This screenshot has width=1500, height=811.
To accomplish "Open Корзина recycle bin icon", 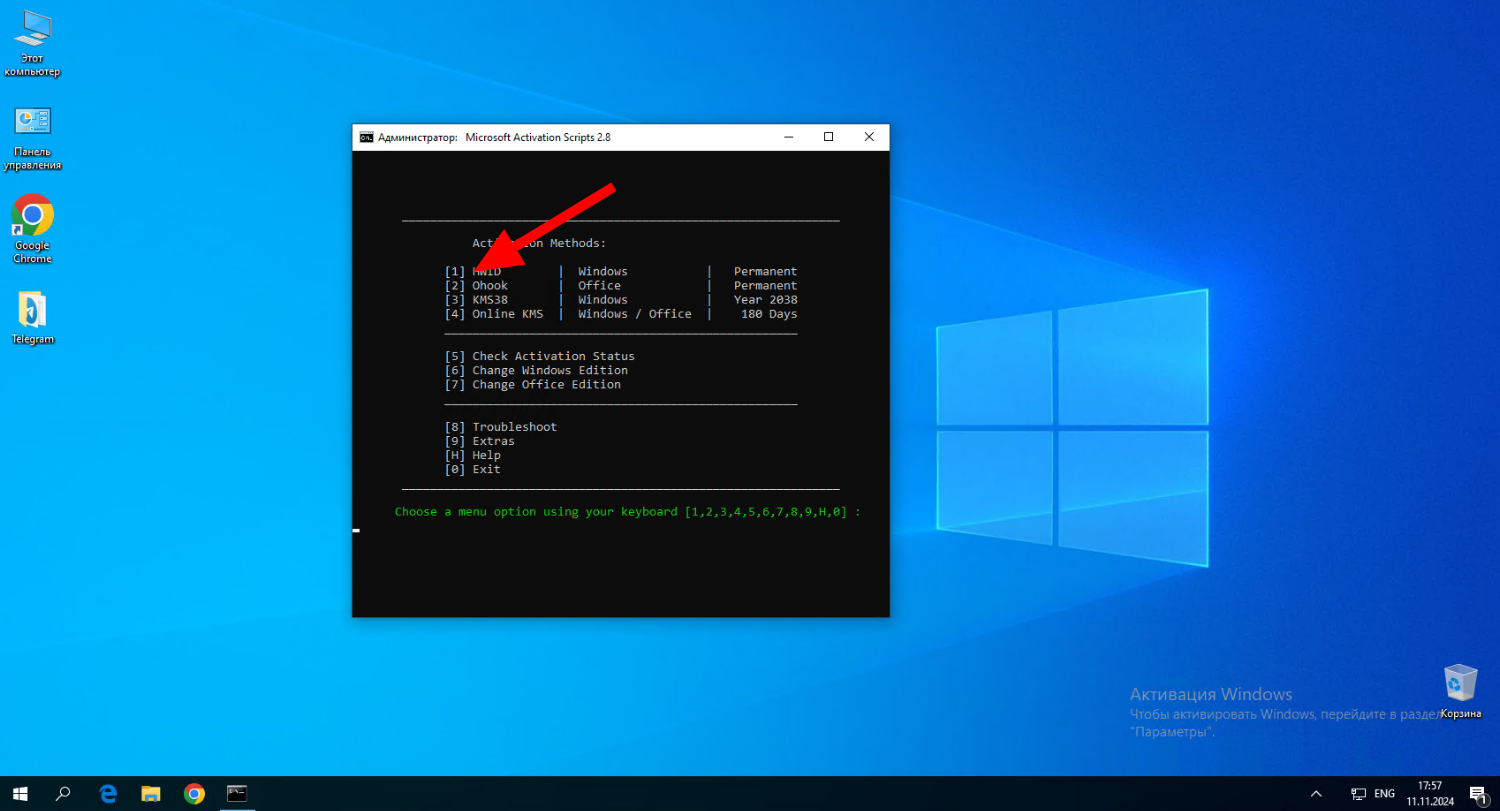I will click(1460, 691).
